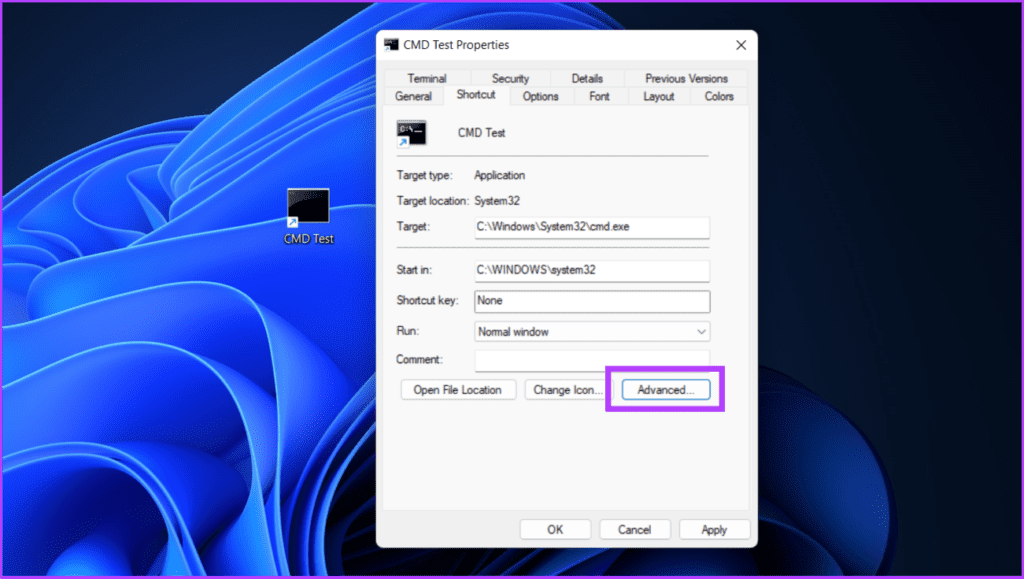Select the General tab

(413, 96)
